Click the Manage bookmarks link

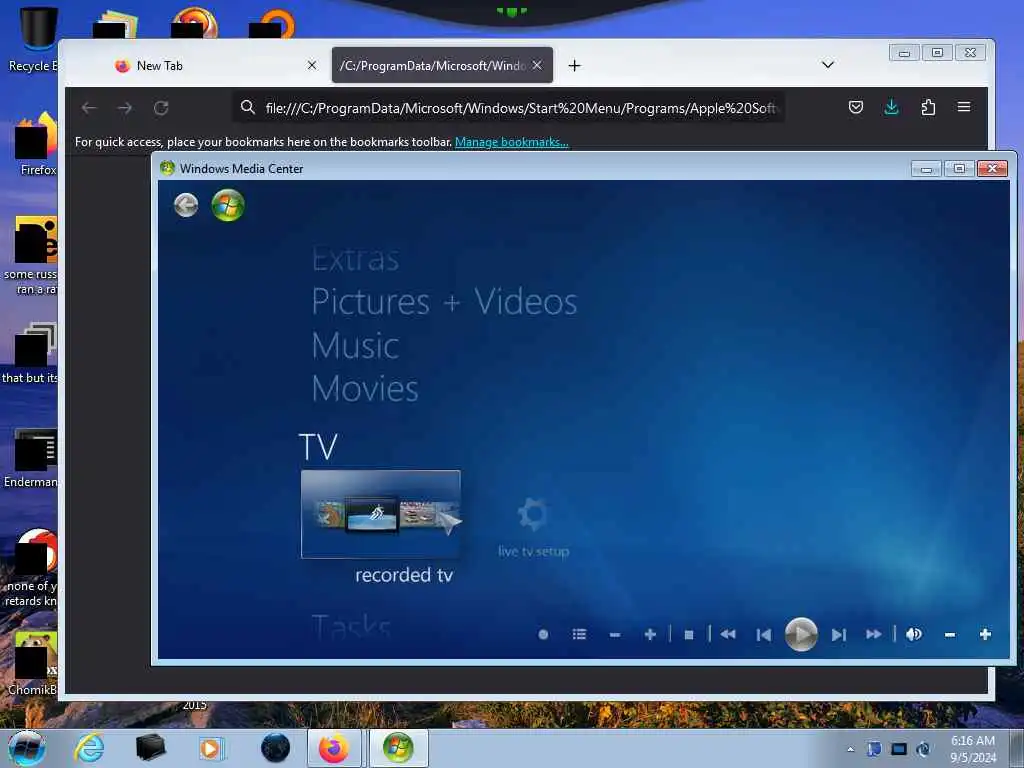click(511, 142)
